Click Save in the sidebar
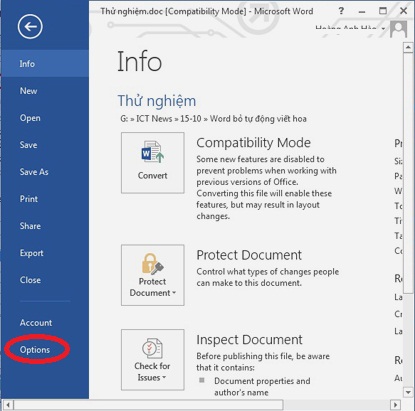The height and width of the screenshot is (411, 415). pos(45,145)
